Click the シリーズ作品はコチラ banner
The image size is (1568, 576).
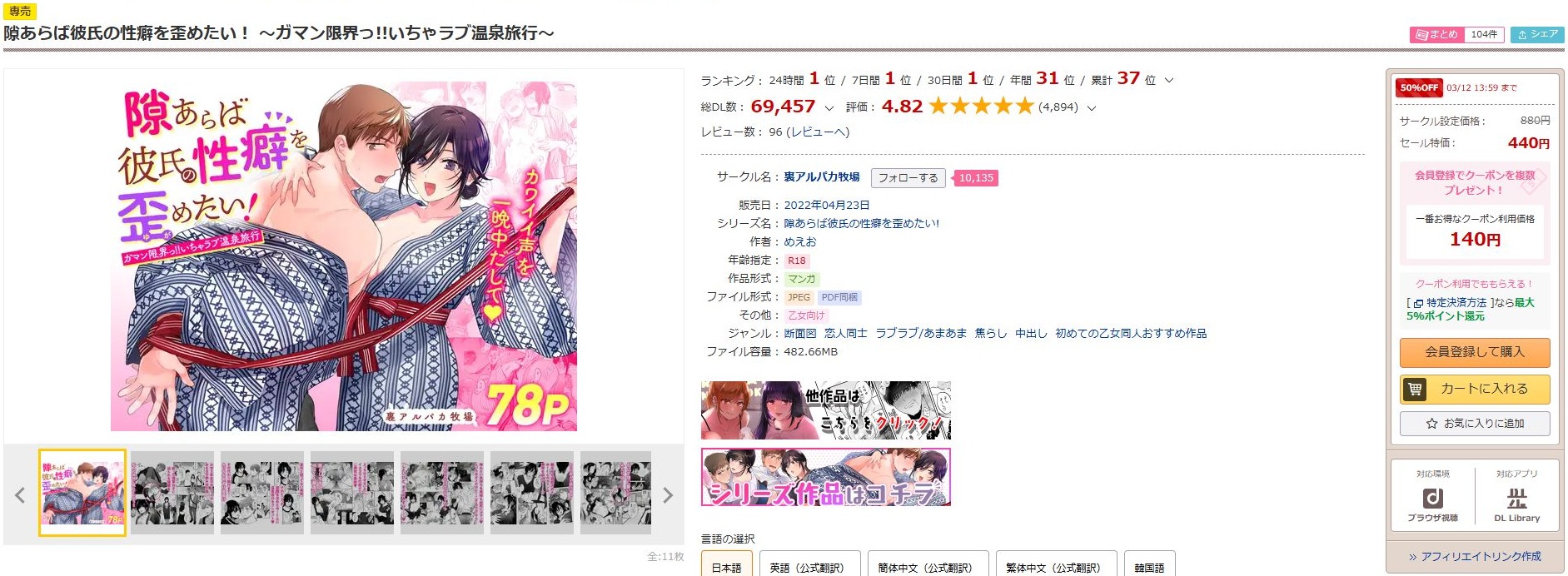[x=825, y=477]
